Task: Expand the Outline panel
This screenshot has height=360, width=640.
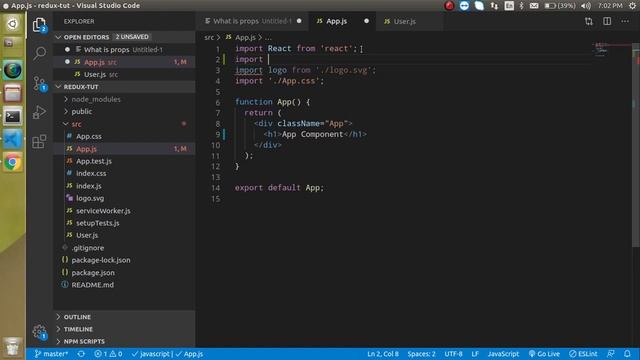Action: pos(124,317)
